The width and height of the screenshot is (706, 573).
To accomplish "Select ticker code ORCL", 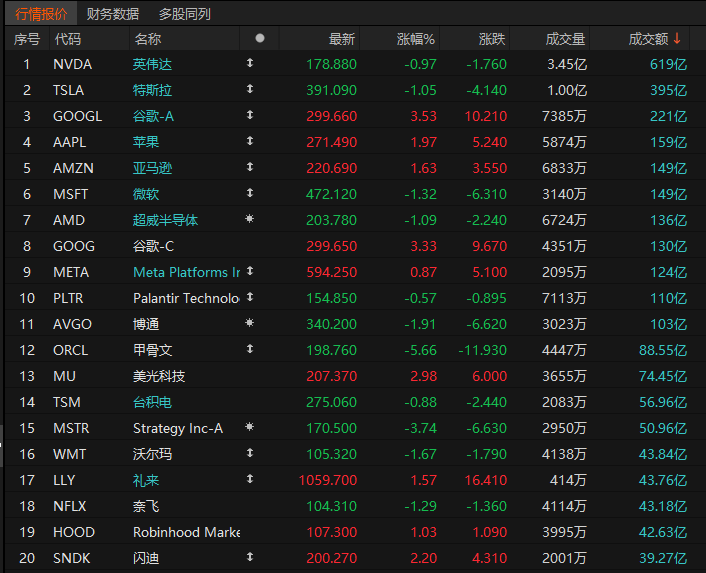I will 71,350.
